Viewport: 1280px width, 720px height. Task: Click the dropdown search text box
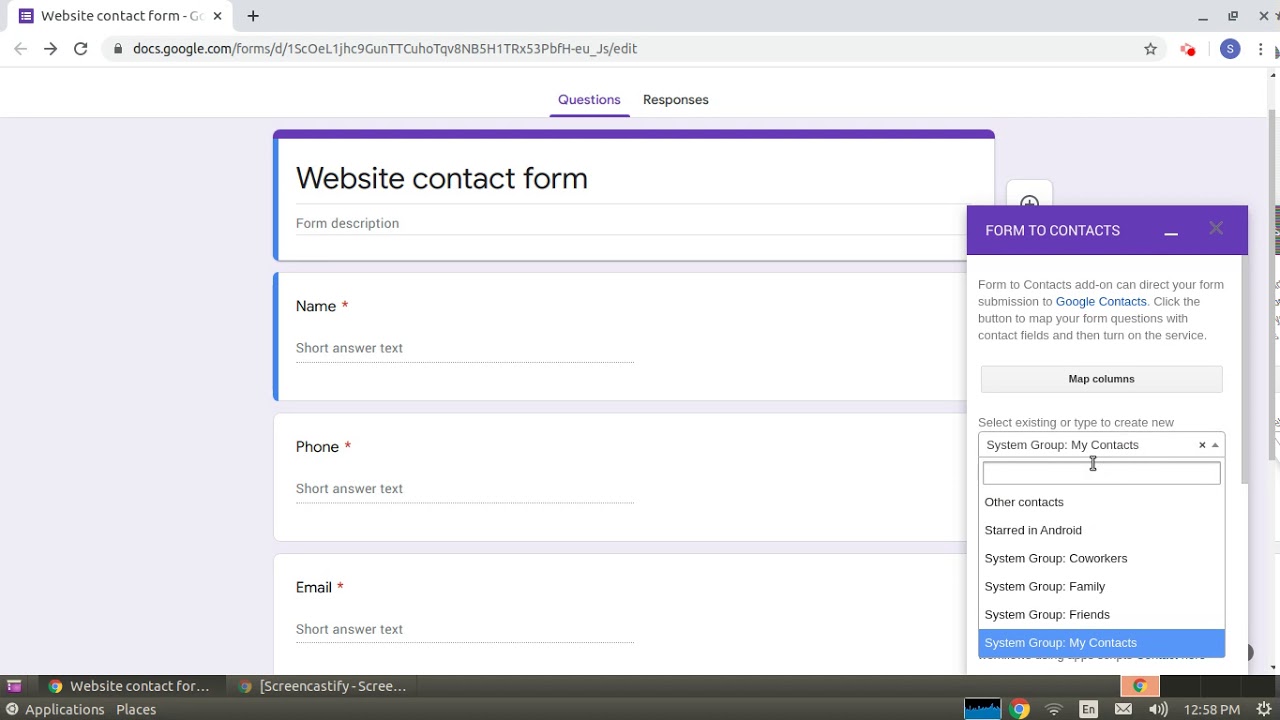click(x=1101, y=473)
